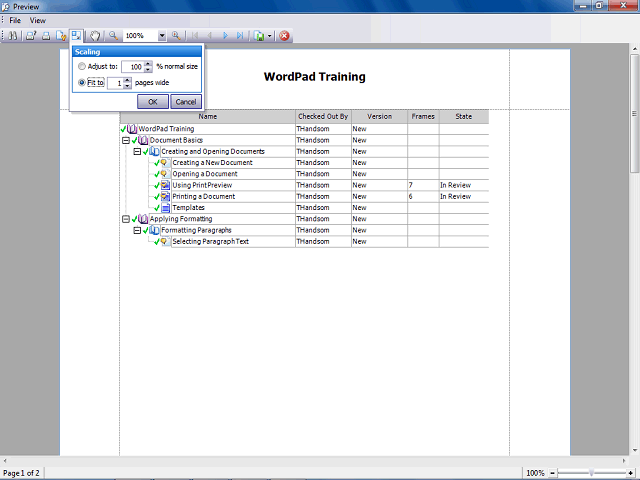Click the lightbulb icon for Selecting Paragraph Text

(x=165, y=242)
